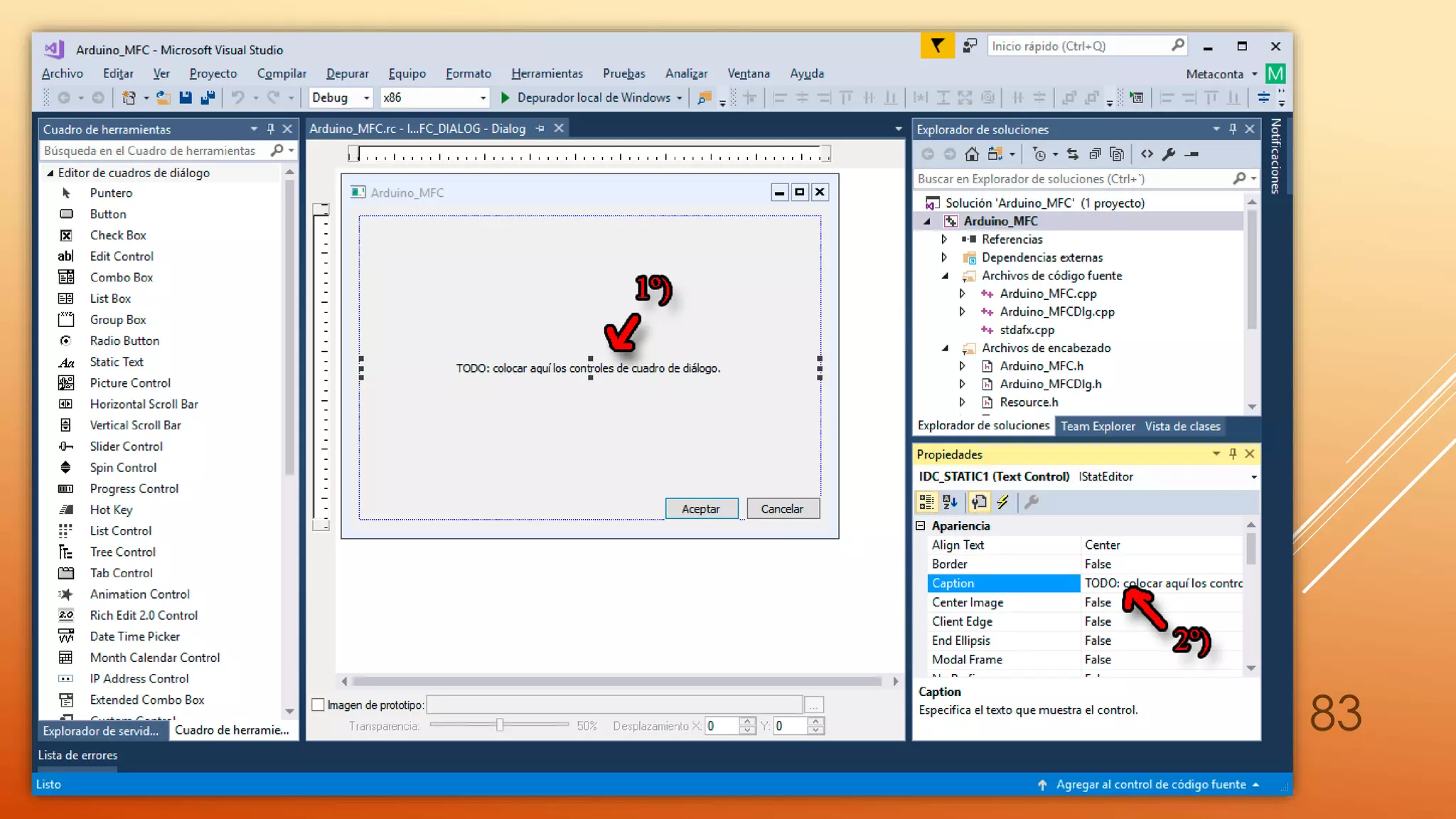
Task: Switch to Explorador de servidores tab
Action: point(101,731)
